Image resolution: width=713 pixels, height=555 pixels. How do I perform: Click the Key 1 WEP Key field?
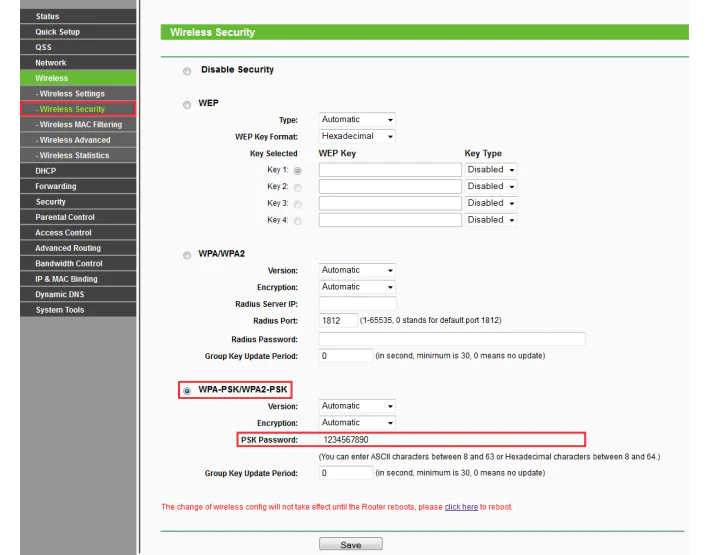pos(390,170)
